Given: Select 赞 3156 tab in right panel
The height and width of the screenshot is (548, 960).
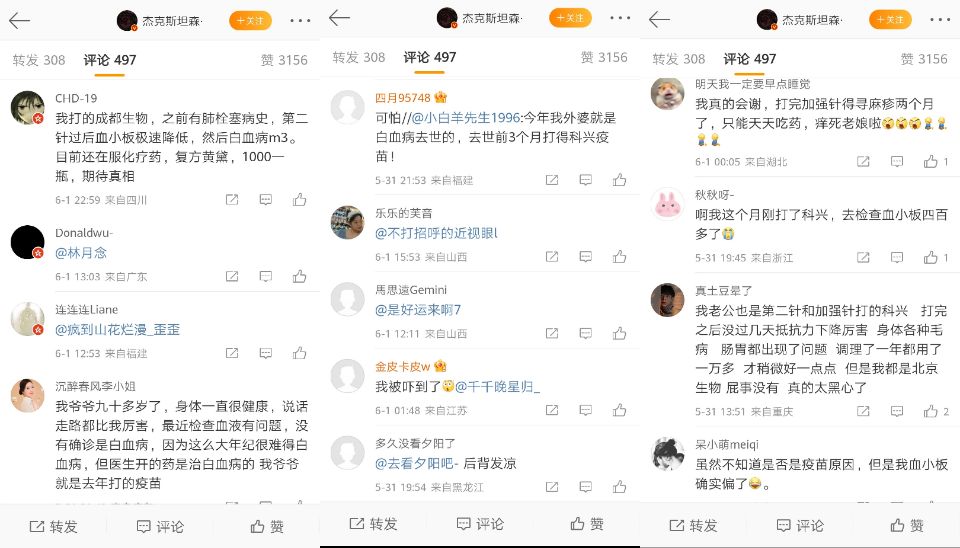Looking at the screenshot, I should 924,59.
